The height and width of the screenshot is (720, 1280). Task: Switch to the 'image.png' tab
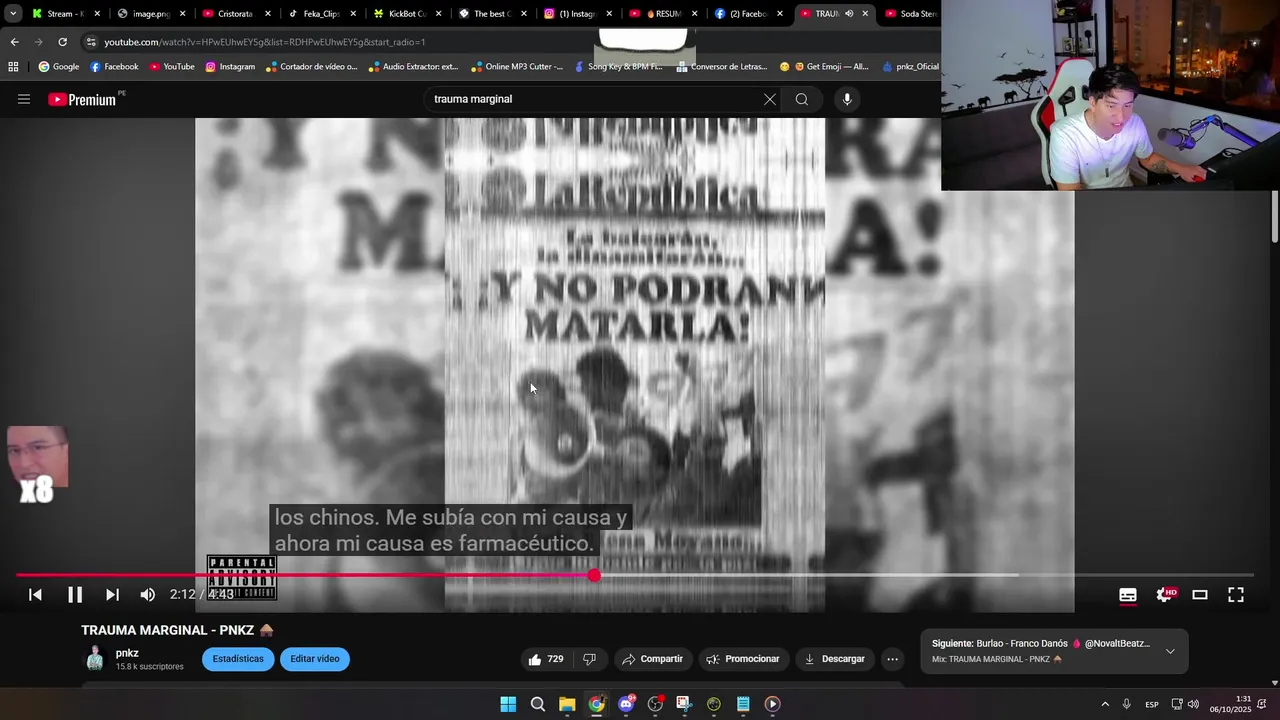pos(143,14)
